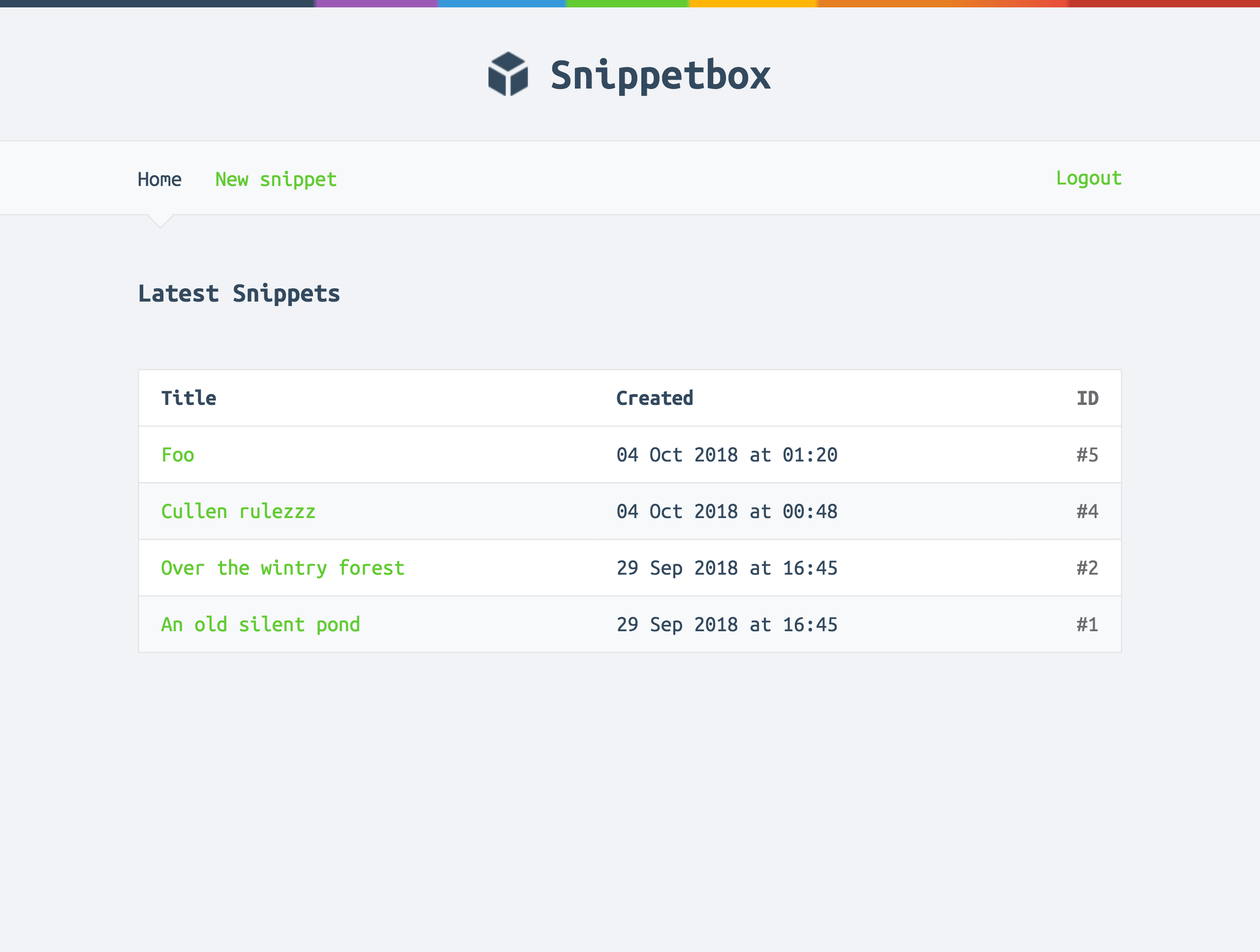Image resolution: width=1260 pixels, height=952 pixels.
Task: Open the An old silent pond snippet
Action: 260,625
